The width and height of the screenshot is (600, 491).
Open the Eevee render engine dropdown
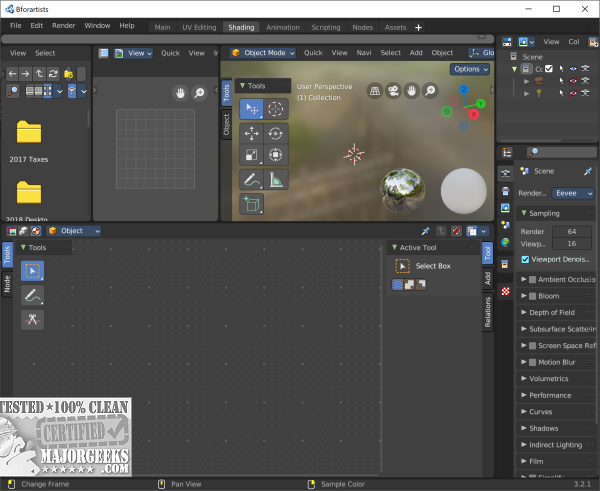(574, 193)
